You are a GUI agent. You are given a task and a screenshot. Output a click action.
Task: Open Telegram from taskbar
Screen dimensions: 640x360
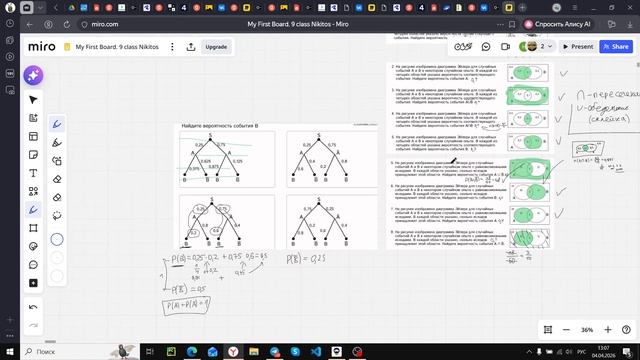click(275, 351)
